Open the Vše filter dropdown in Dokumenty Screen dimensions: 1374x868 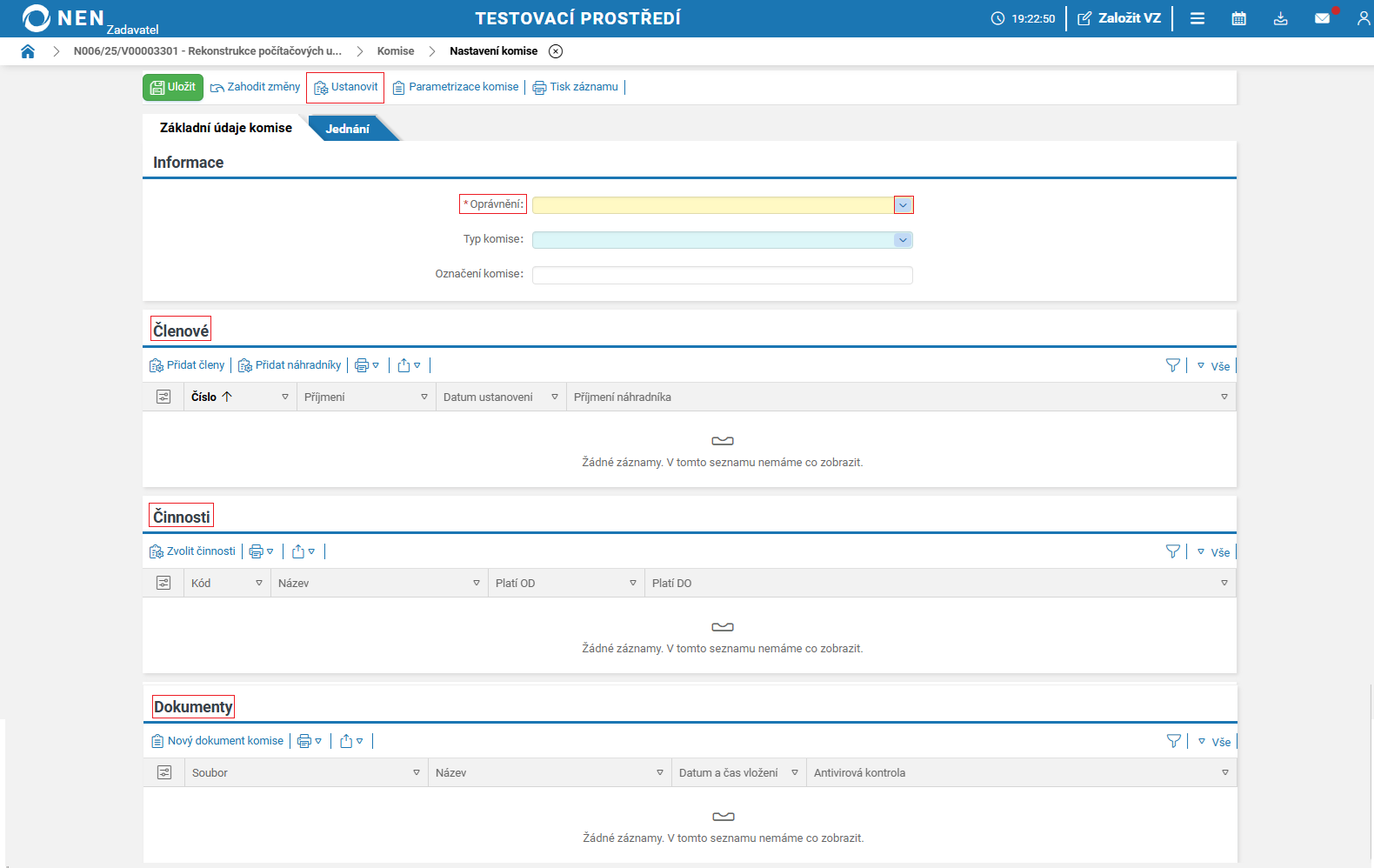(1214, 742)
